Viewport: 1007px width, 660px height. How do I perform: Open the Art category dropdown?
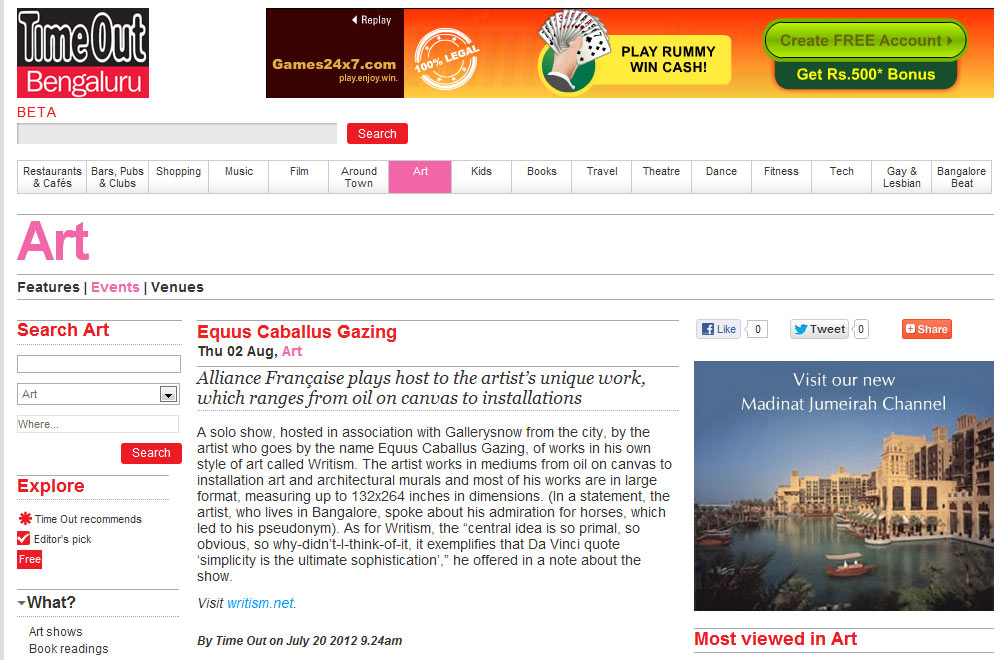168,395
